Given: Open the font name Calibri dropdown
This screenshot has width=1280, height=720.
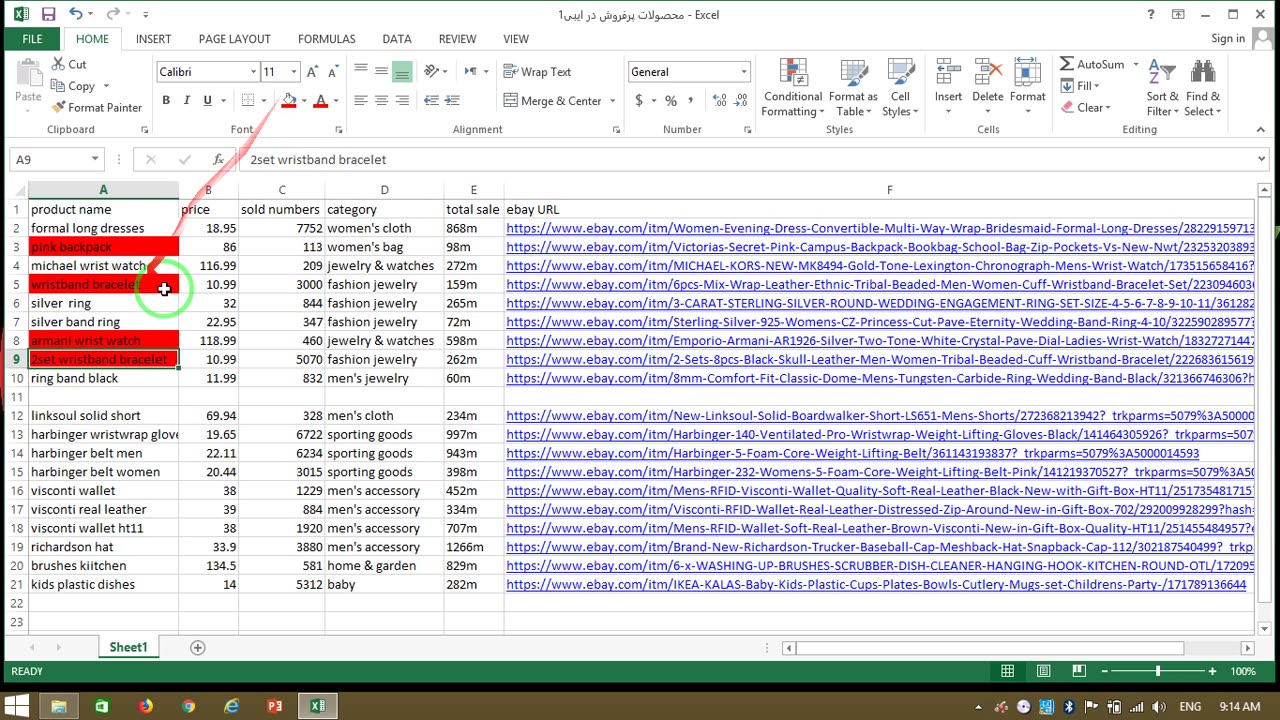Looking at the screenshot, I should pos(253,72).
